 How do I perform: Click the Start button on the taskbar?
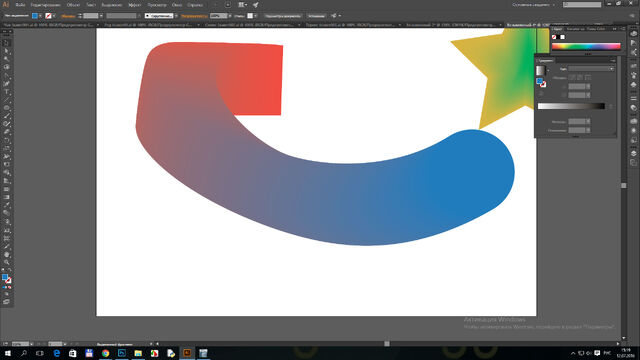(x=7, y=353)
